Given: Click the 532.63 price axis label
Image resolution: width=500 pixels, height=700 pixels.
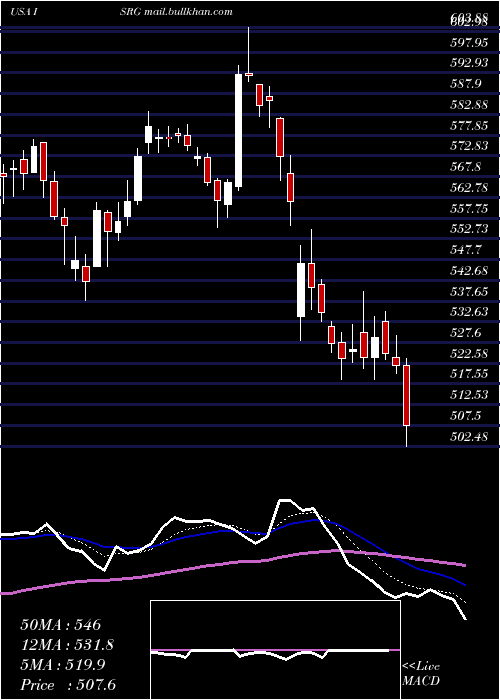Looking at the screenshot, I should tap(469, 312).
